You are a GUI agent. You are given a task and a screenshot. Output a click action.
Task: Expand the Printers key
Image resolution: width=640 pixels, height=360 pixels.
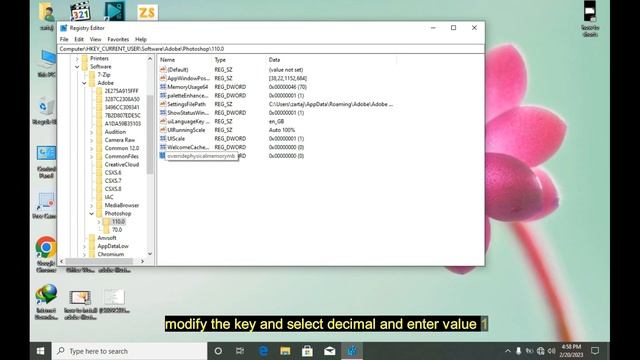point(77,59)
